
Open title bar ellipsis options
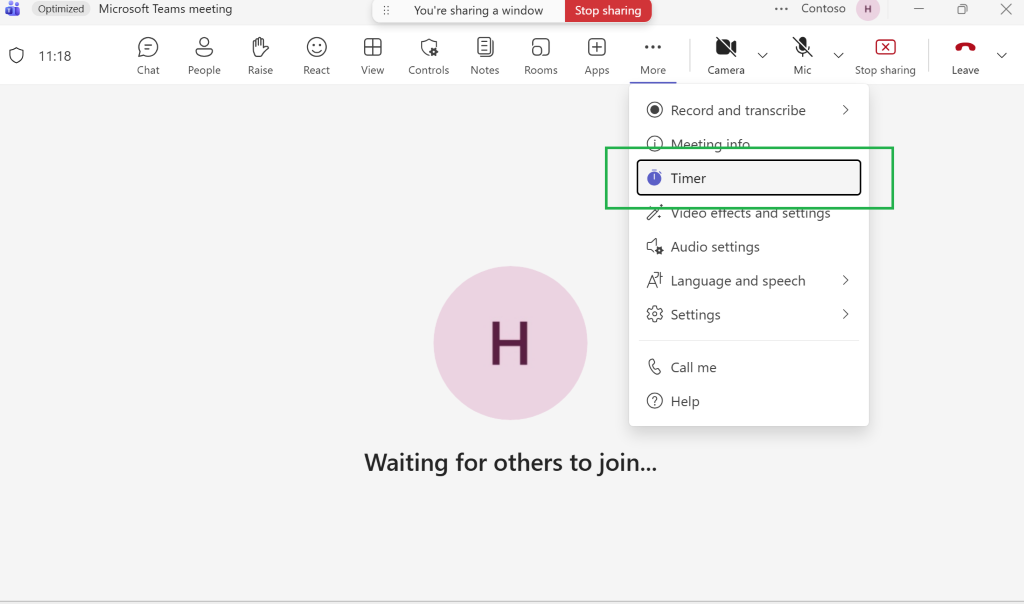click(781, 9)
